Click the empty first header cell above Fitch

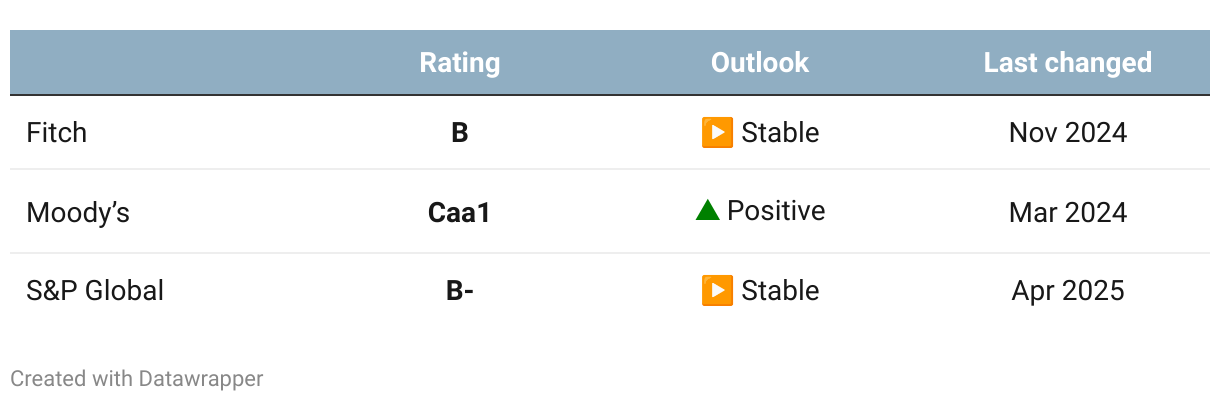point(160,63)
